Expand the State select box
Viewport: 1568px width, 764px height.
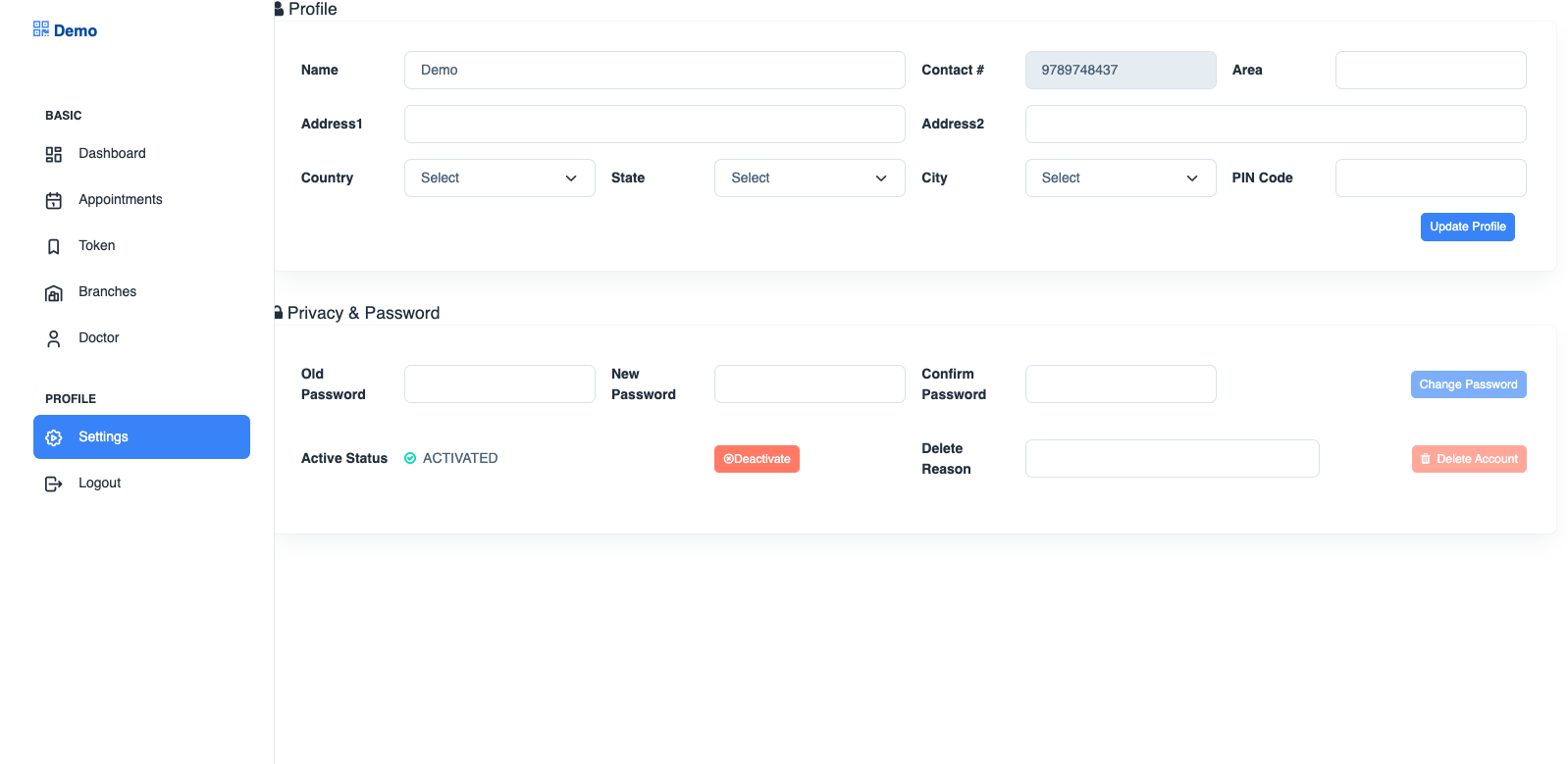[810, 178]
